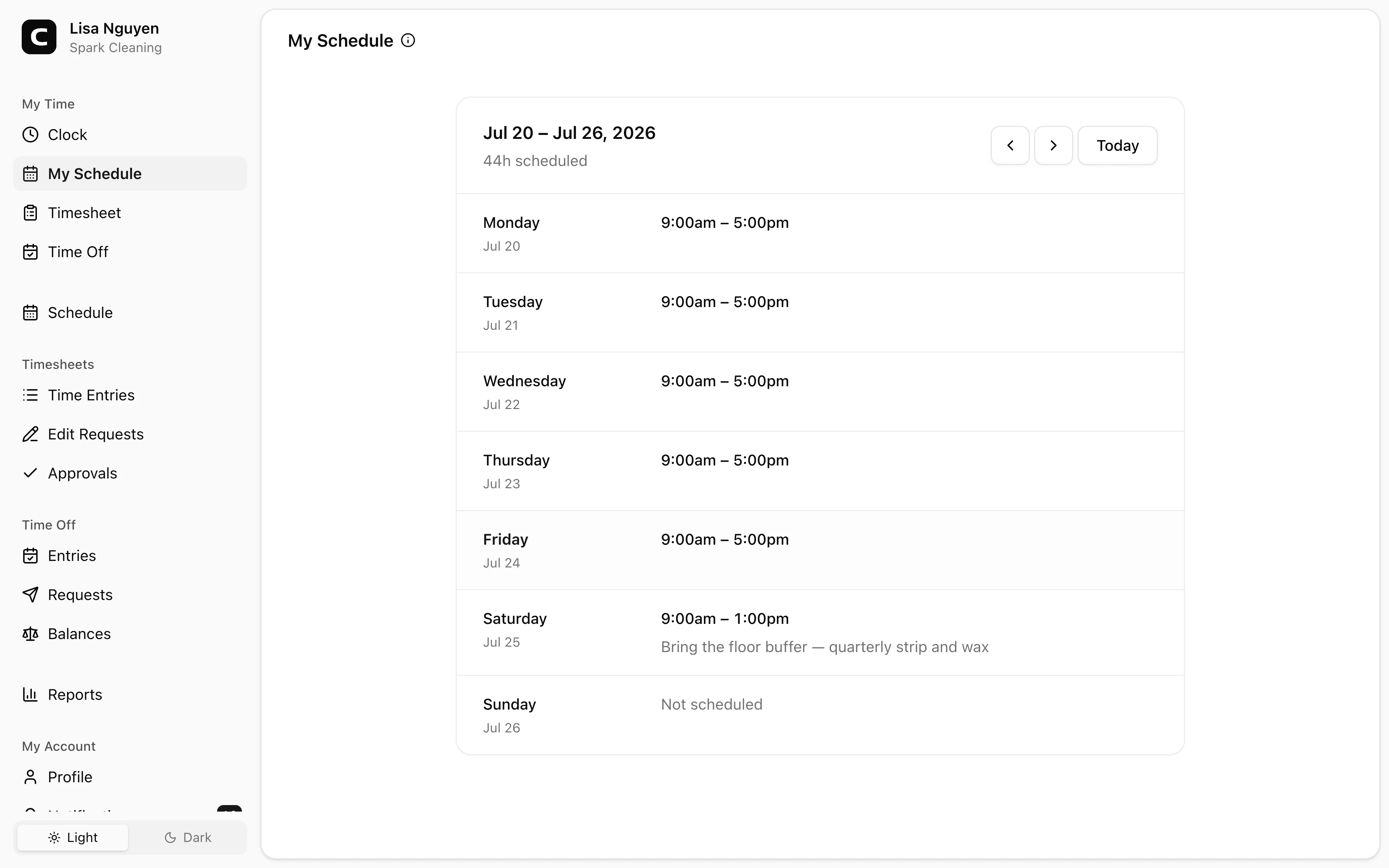Screen dimensions: 1389x868
Task: Click the My Time Off calendar-check icon
Action: coord(30,252)
